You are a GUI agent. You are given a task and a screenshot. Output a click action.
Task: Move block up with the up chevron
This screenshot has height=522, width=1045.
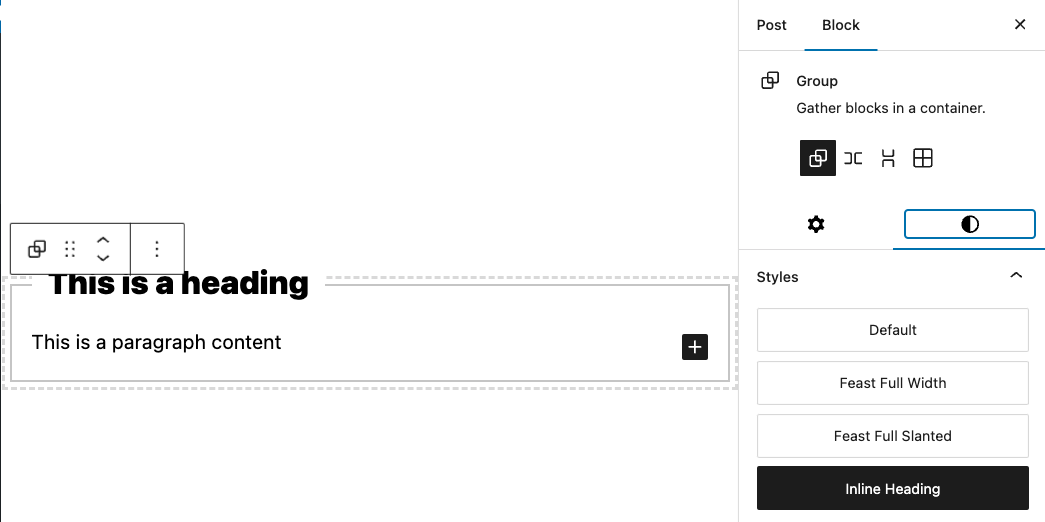tap(103, 241)
